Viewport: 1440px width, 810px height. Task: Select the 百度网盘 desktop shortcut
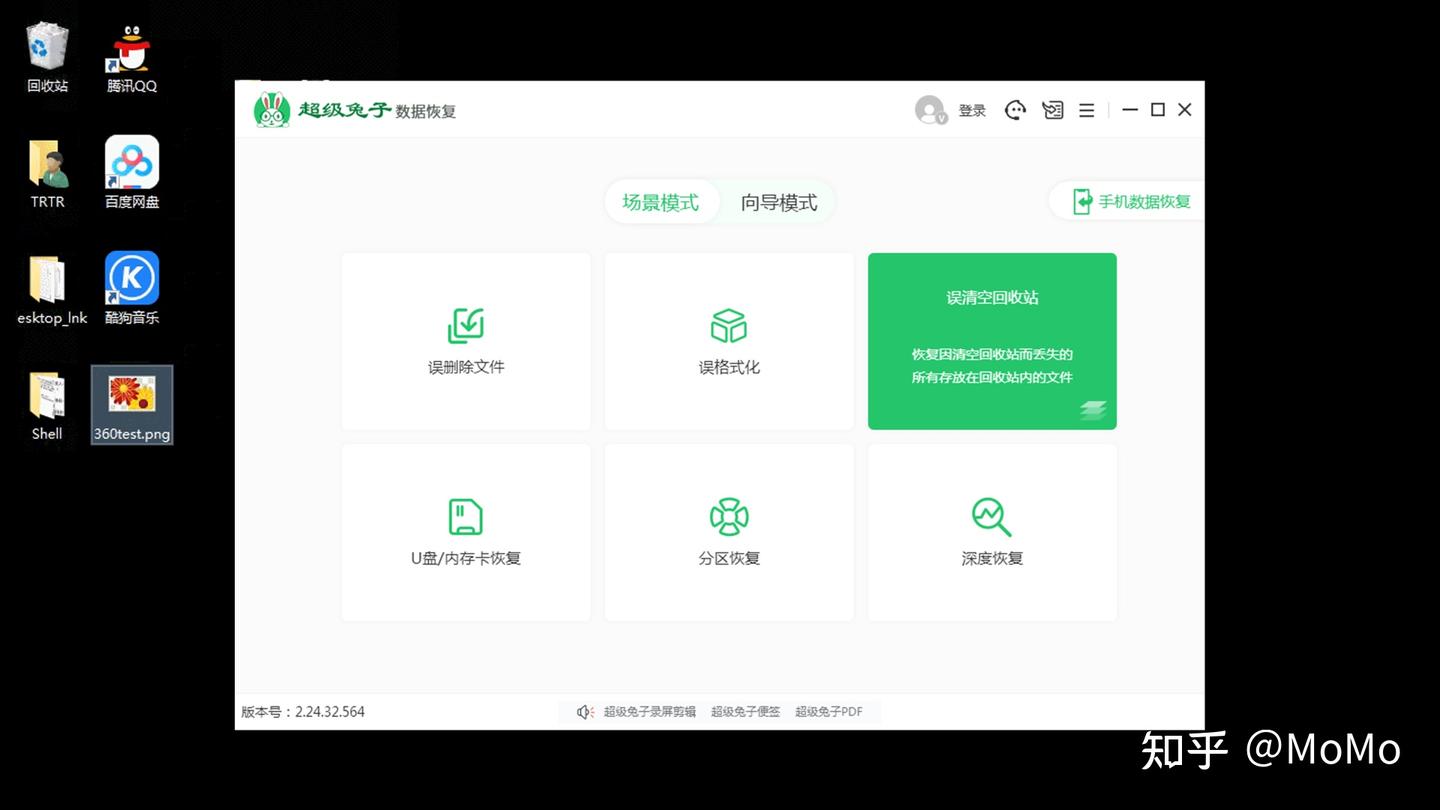[x=132, y=174]
